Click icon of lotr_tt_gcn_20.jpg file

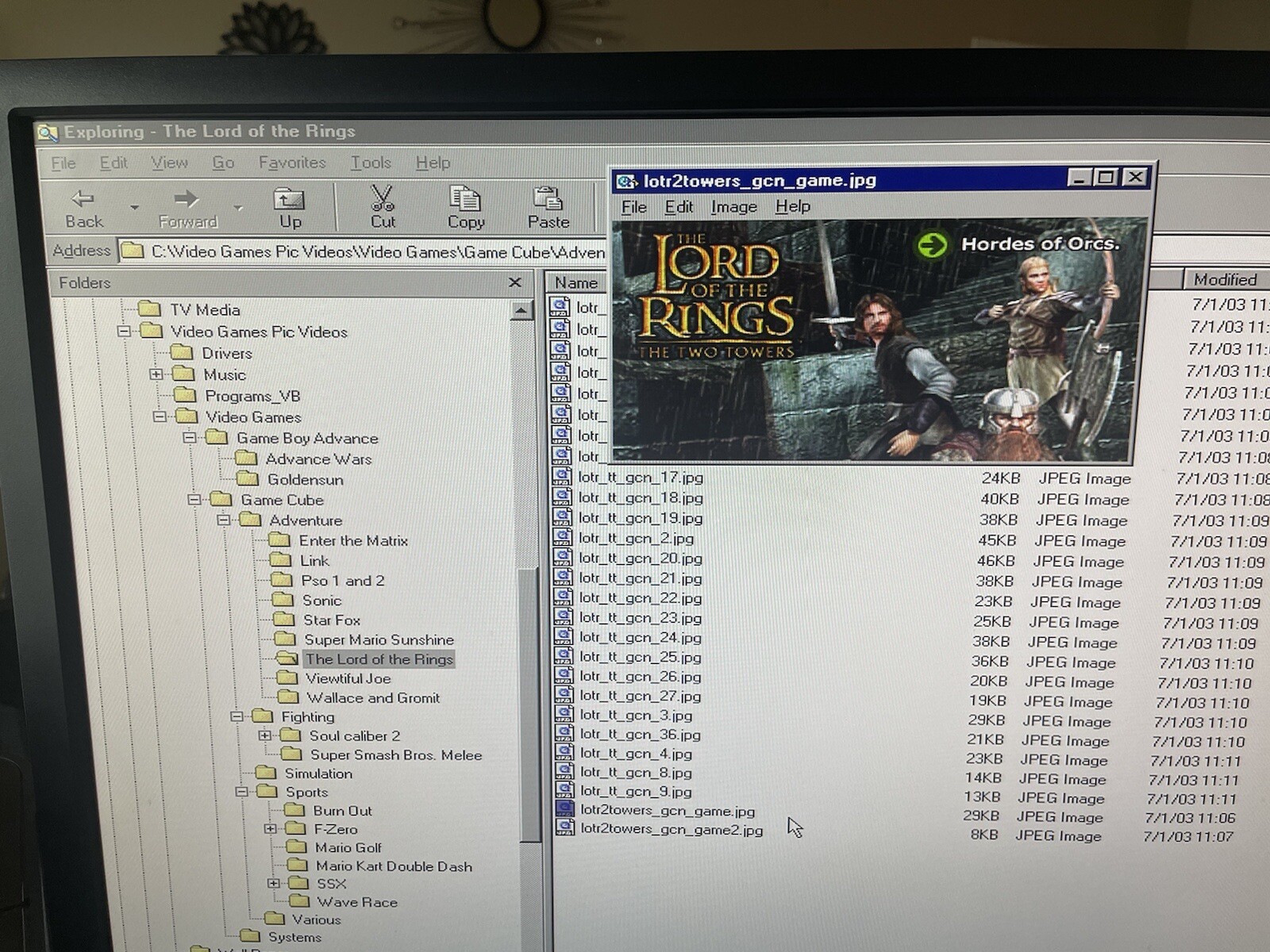[563, 557]
